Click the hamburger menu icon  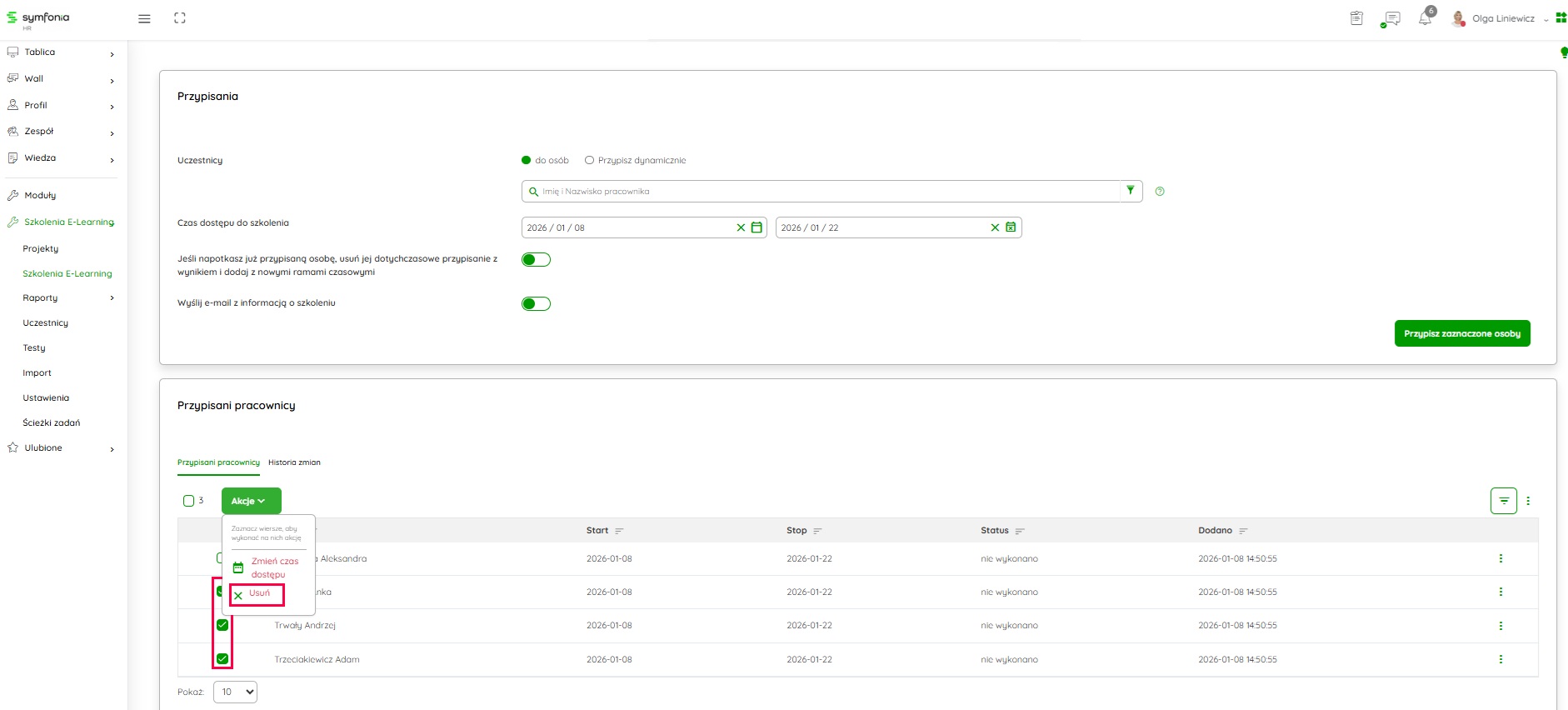(x=144, y=18)
